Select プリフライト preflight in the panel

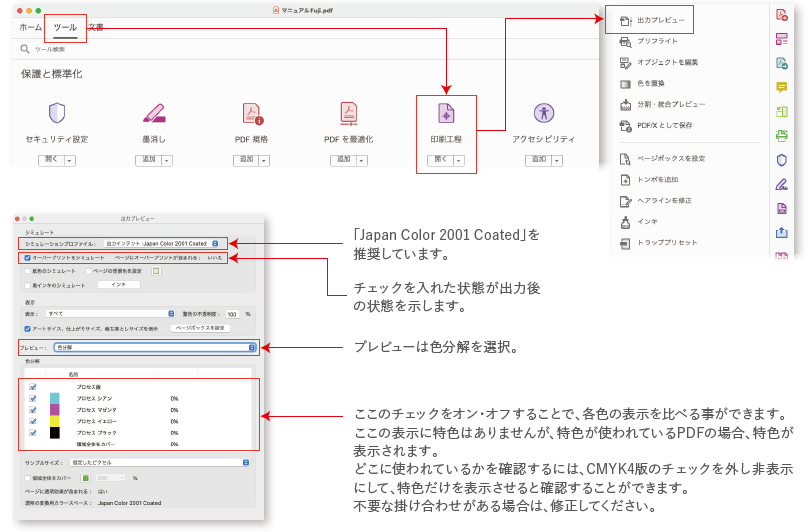(x=649, y=41)
